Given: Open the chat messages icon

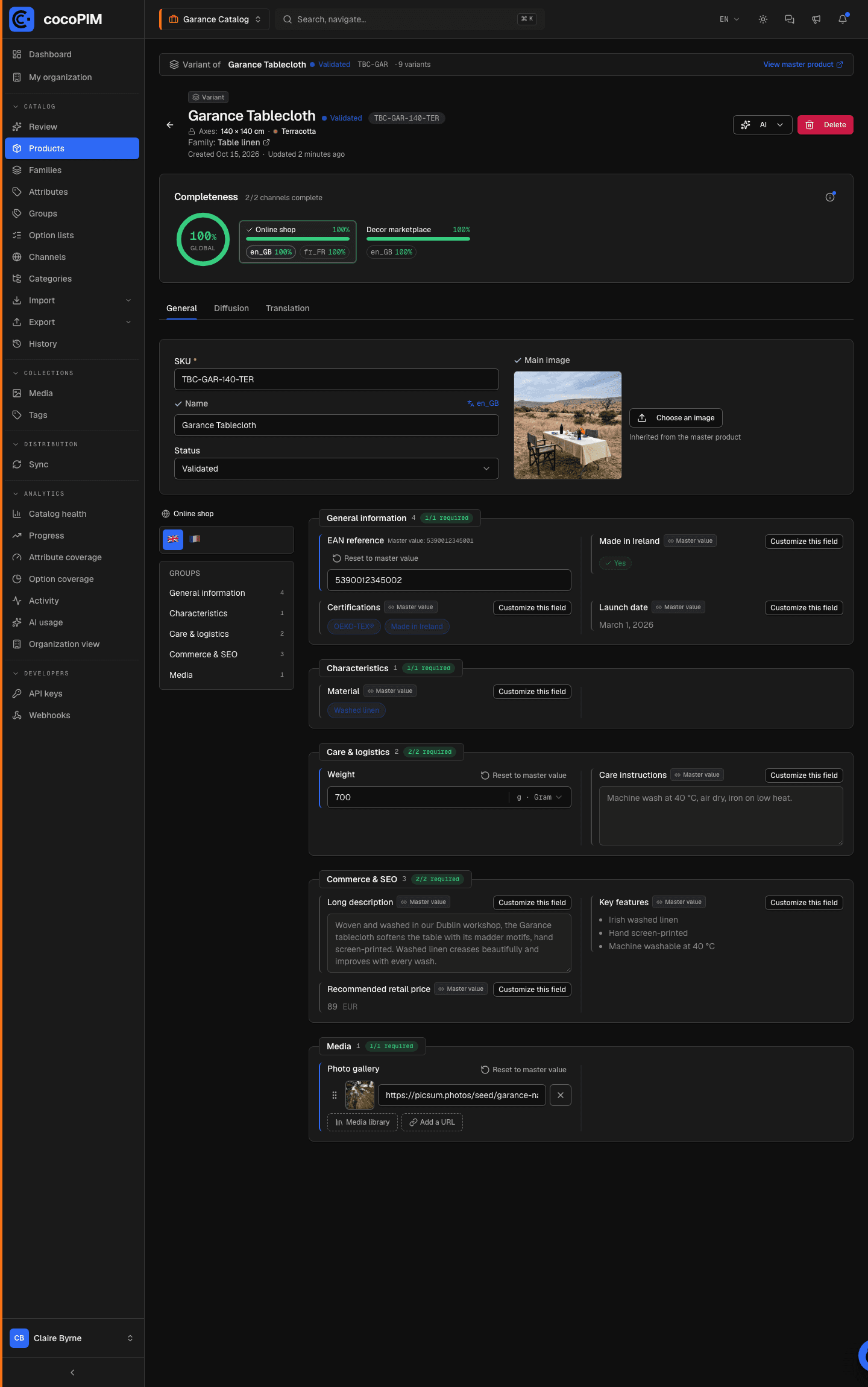Looking at the screenshot, I should point(790,19).
